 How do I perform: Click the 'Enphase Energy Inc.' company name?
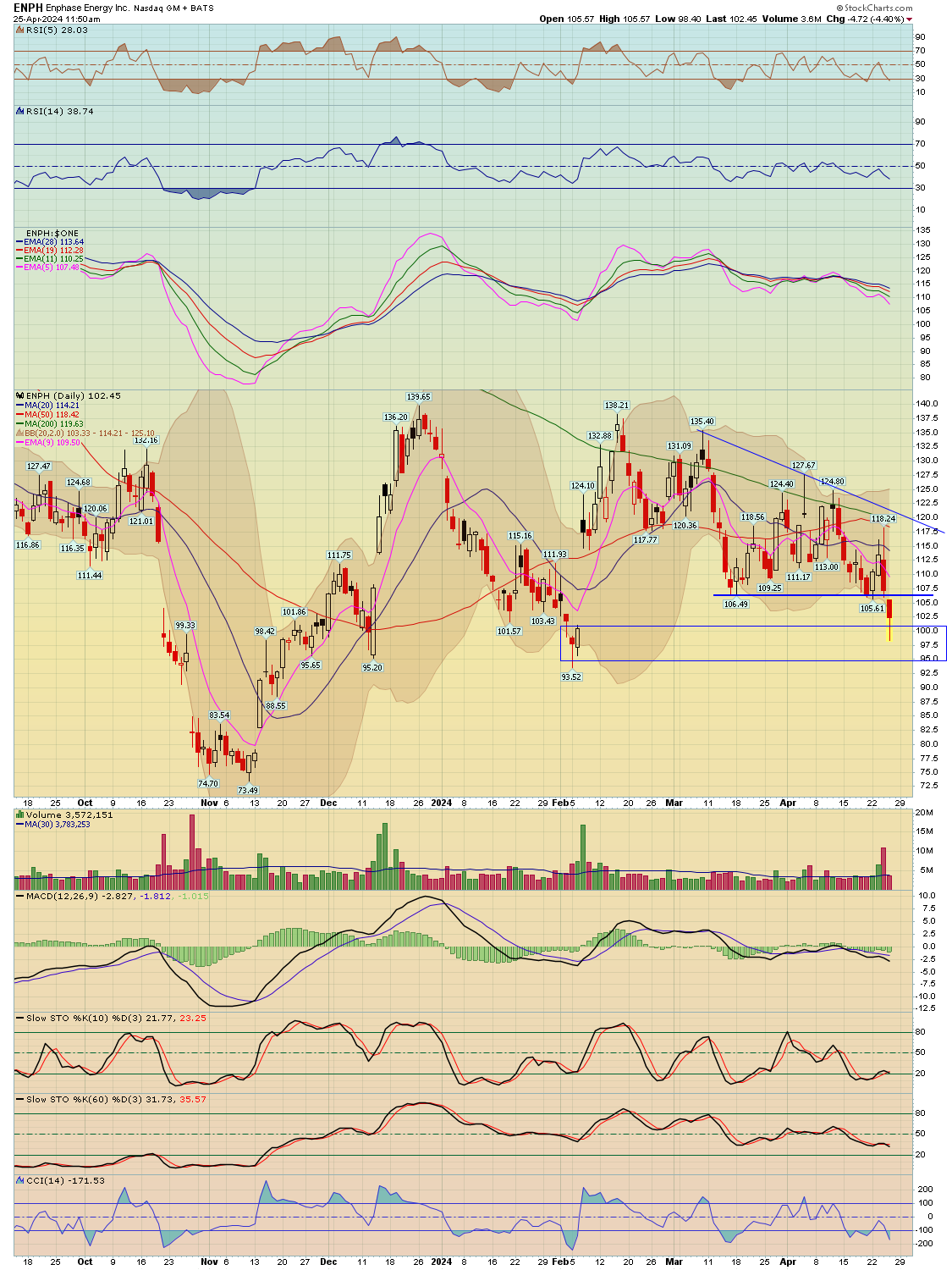click(88, 8)
